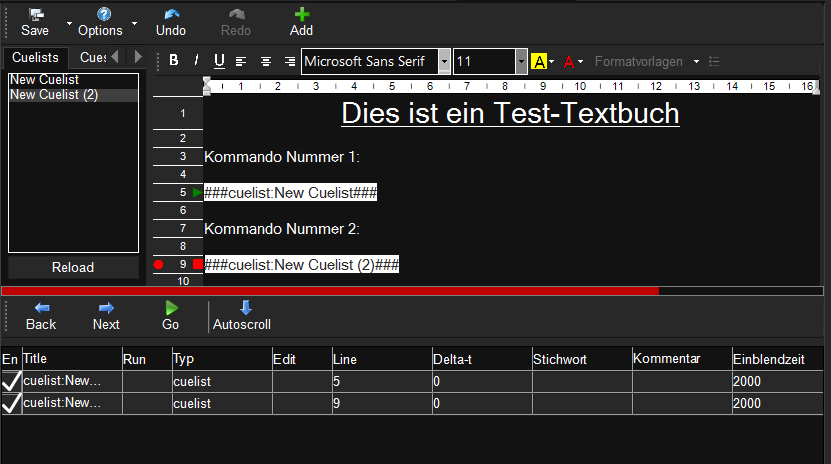This screenshot has width=831, height=464.
Task: Open the Options menu
Action: (x=100, y=22)
